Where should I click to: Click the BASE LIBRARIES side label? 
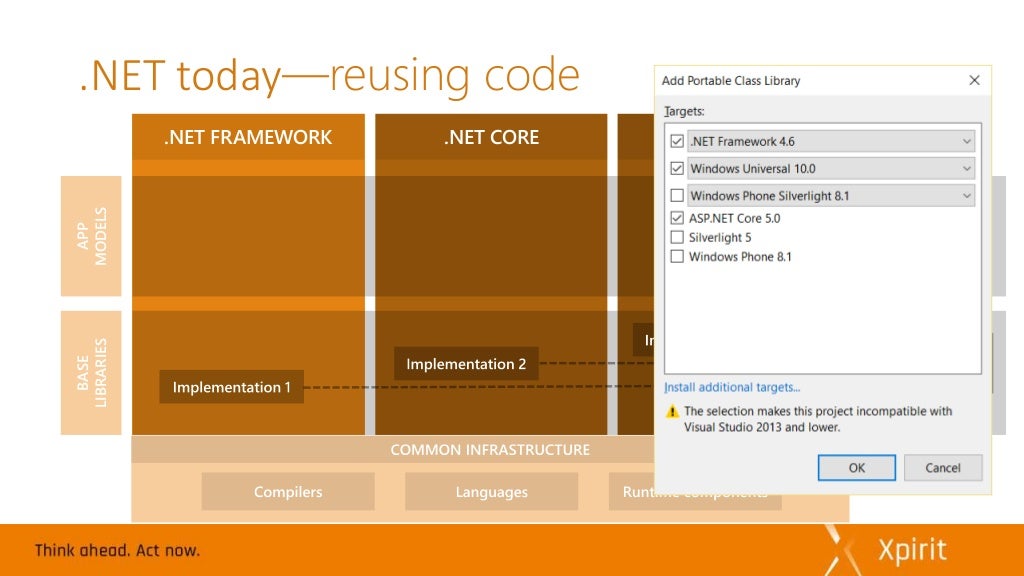91,373
